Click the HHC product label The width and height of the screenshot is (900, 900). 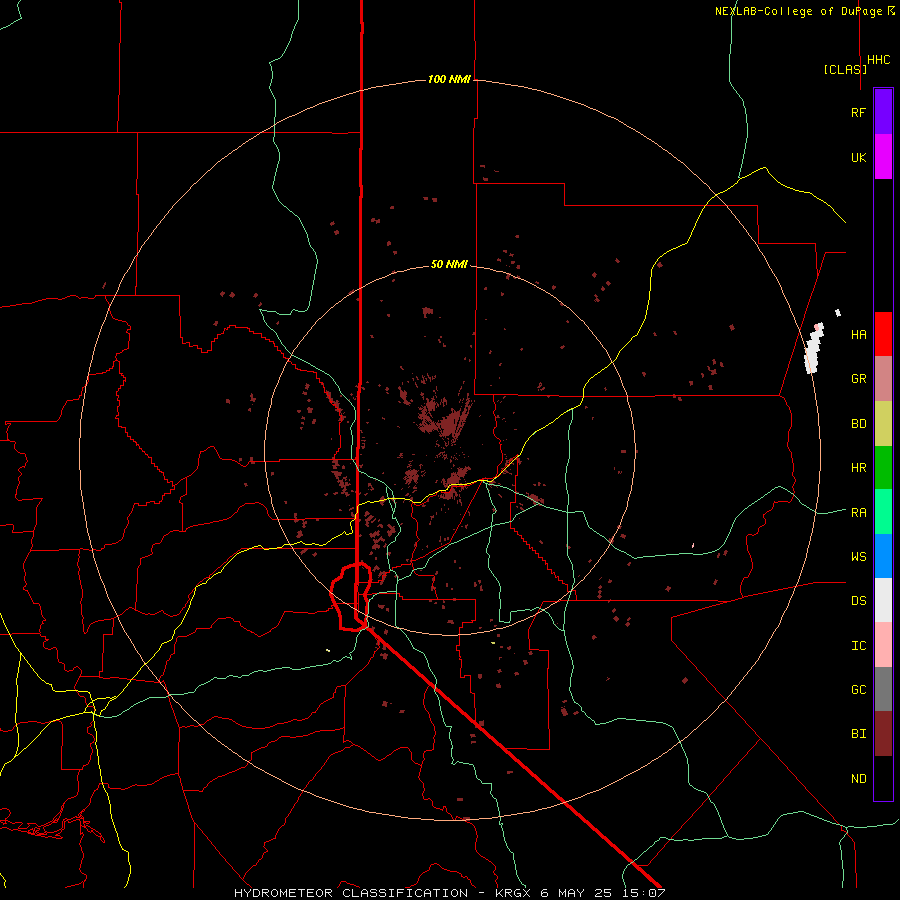click(879, 60)
